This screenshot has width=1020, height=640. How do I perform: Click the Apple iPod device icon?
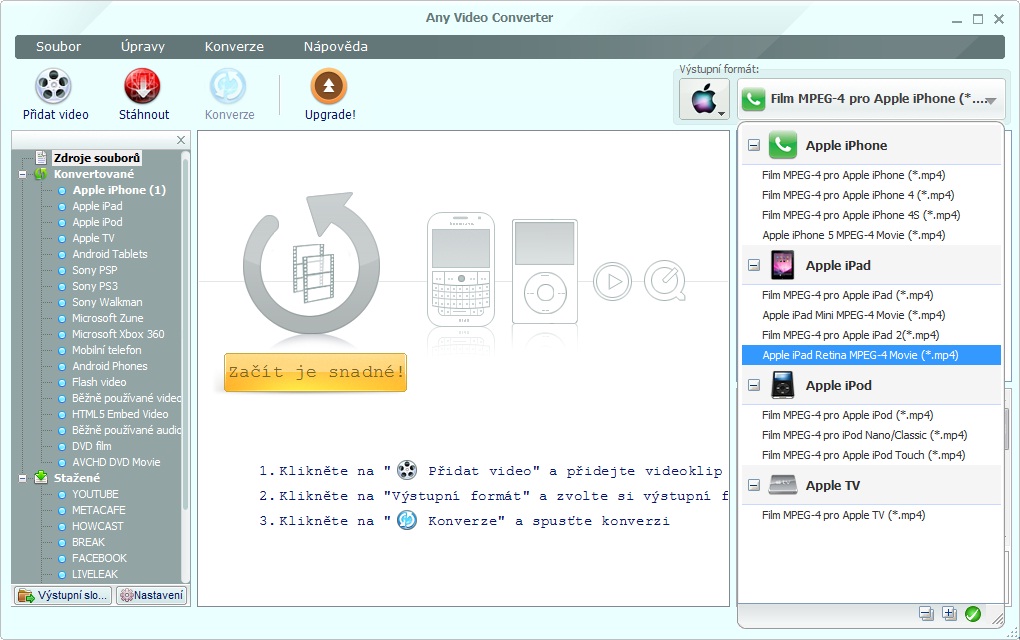click(783, 385)
